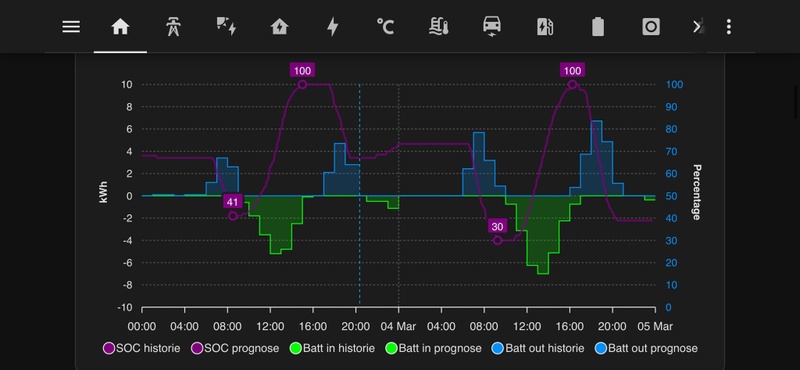Toggle the SOC historie legend series
Image resolution: width=800 pixels, height=370 pixels.
point(142,349)
